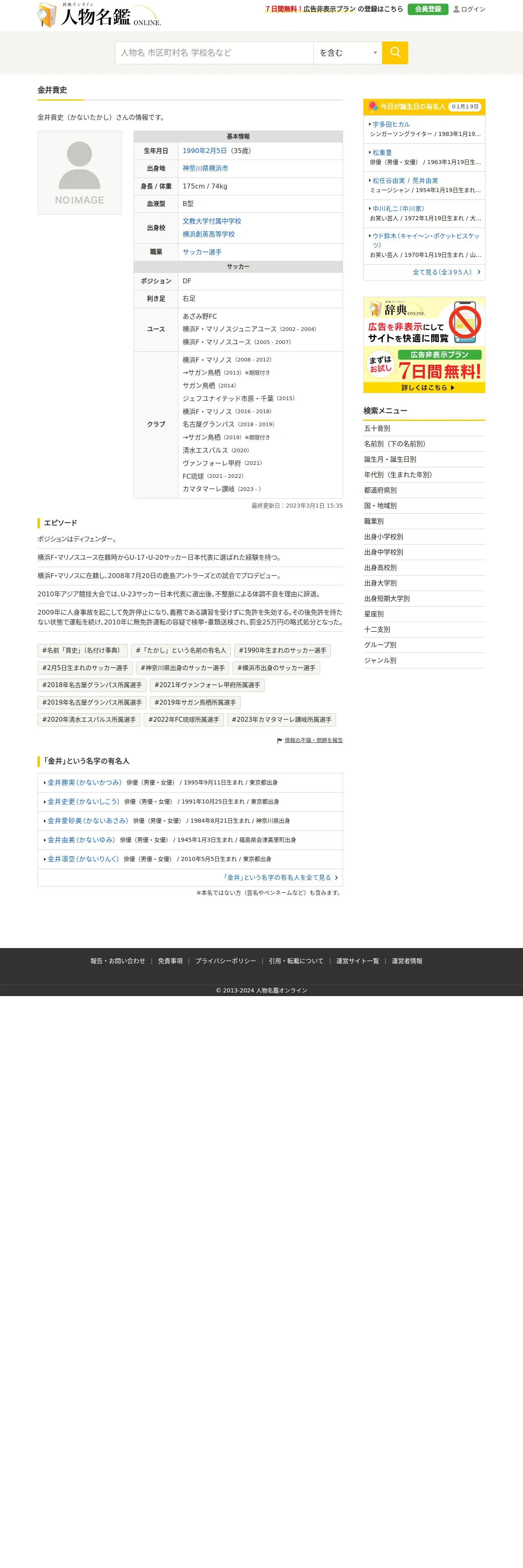Click the #2019年サガン鳥栖所属選手 tag
The width and height of the screenshot is (523, 1568).
[x=196, y=703]
